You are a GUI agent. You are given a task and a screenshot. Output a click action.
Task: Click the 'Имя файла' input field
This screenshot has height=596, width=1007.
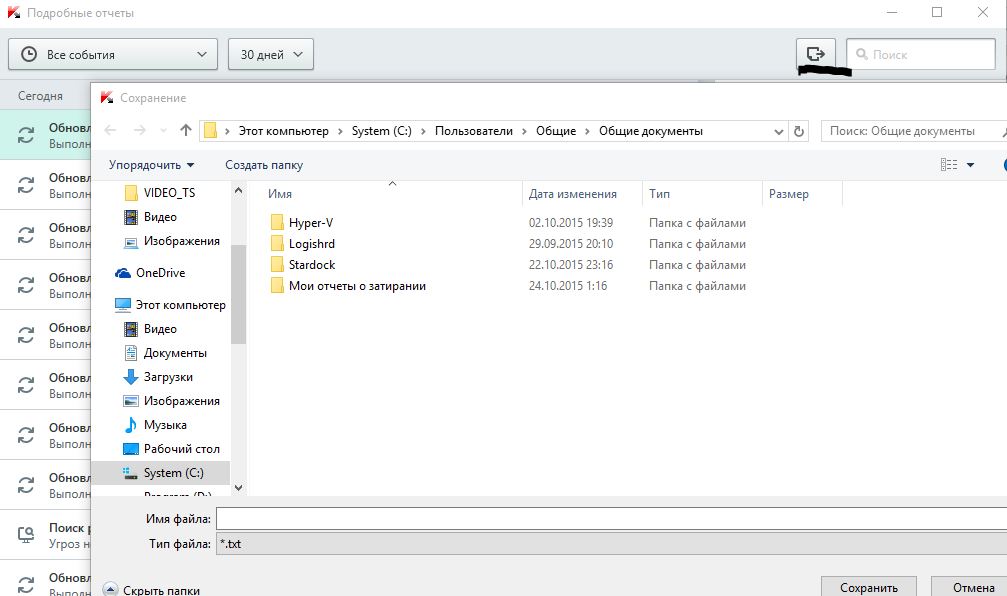coord(611,519)
